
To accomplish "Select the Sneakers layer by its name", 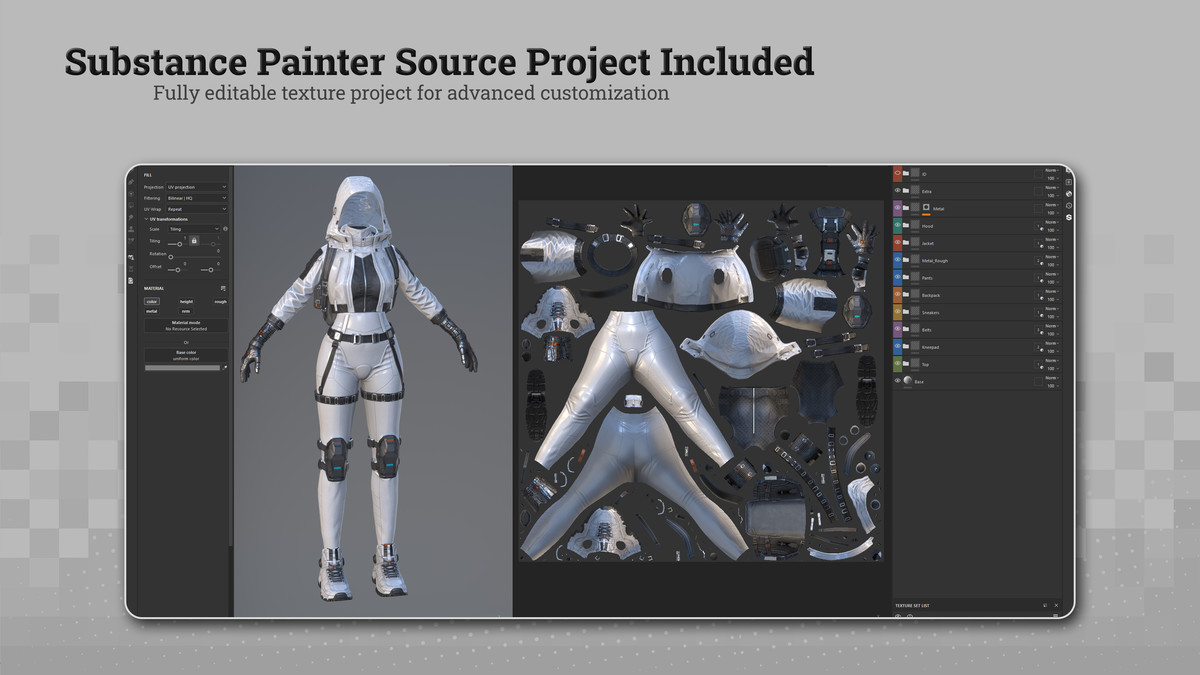I will [x=930, y=312].
